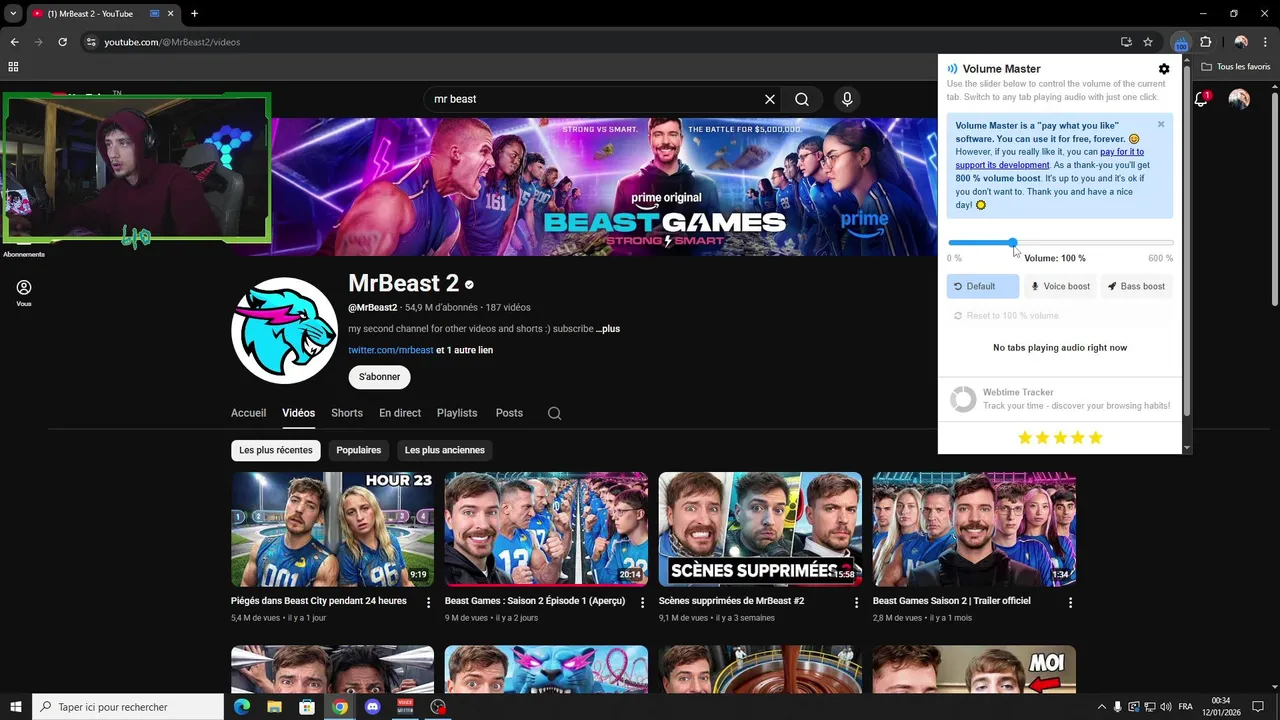Filter by Les plus récentes
This screenshot has width=1280, height=720.
click(276, 450)
